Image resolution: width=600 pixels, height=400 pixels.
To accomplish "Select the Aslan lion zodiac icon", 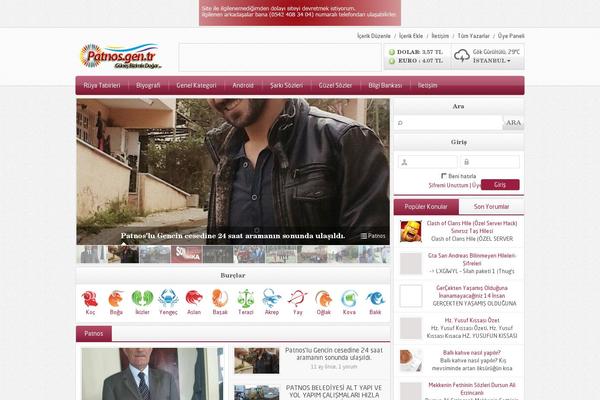I will (194, 298).
